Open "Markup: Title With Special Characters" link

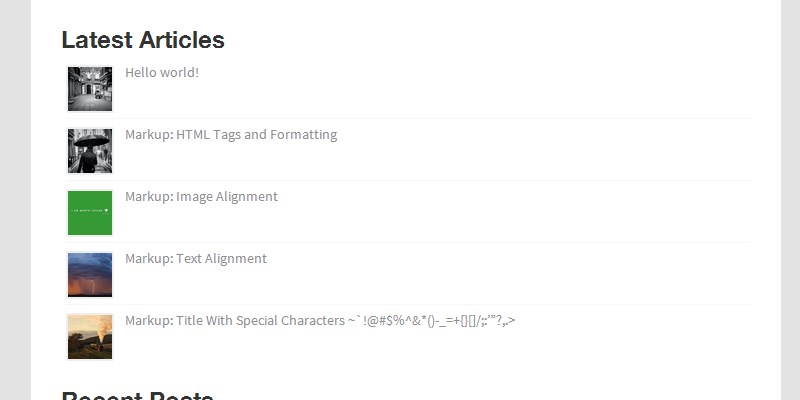[320, 320]
